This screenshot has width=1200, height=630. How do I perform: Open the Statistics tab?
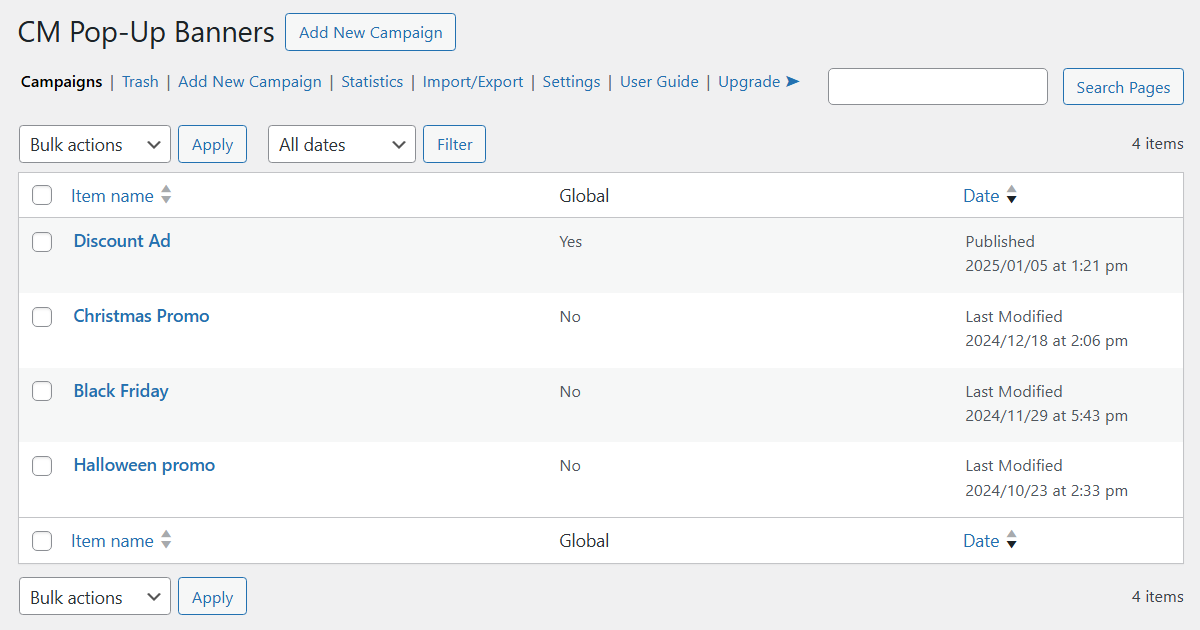pyautogui.click(x=372, y=82)
